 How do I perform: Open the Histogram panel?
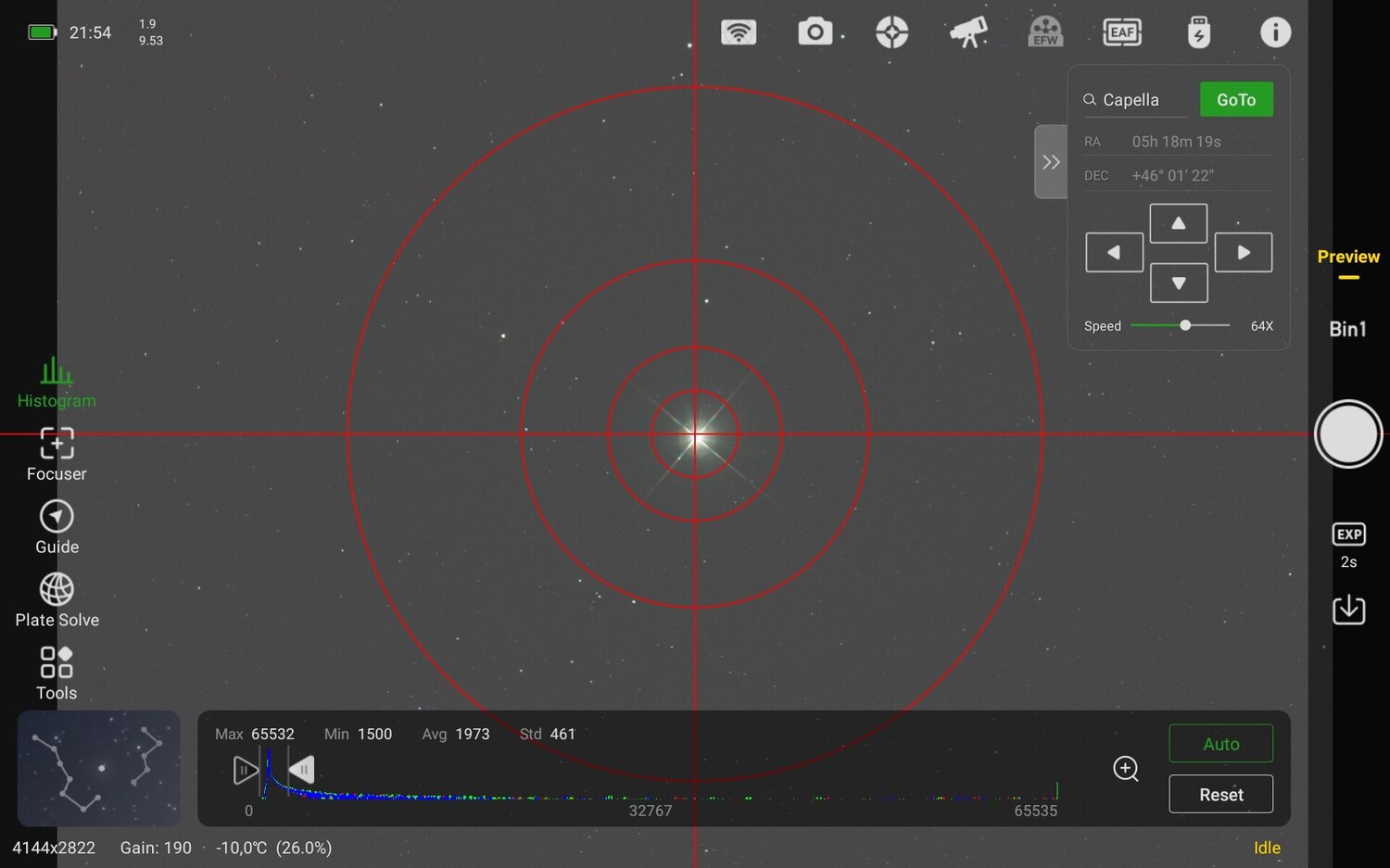click(x=56, y=382)
